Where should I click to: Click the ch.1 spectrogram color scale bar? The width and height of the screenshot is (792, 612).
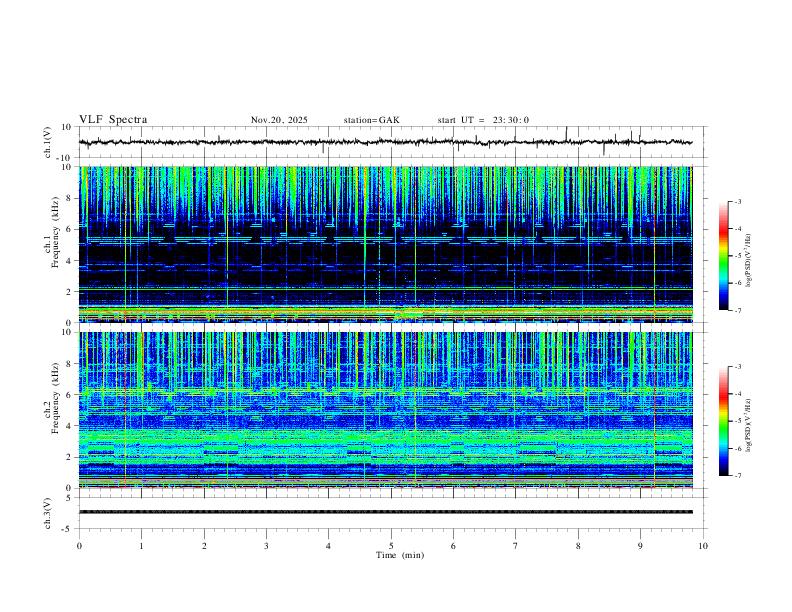point(724,256)
